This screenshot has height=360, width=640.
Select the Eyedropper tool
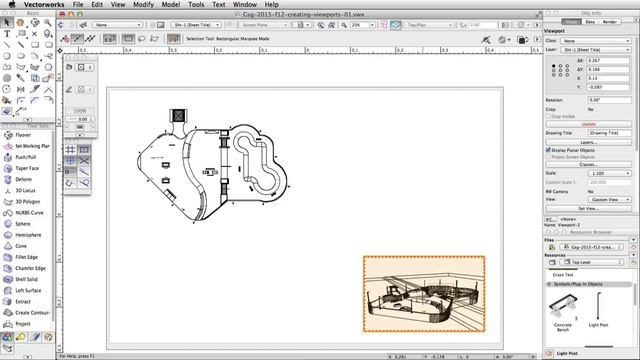click(20, 78)
